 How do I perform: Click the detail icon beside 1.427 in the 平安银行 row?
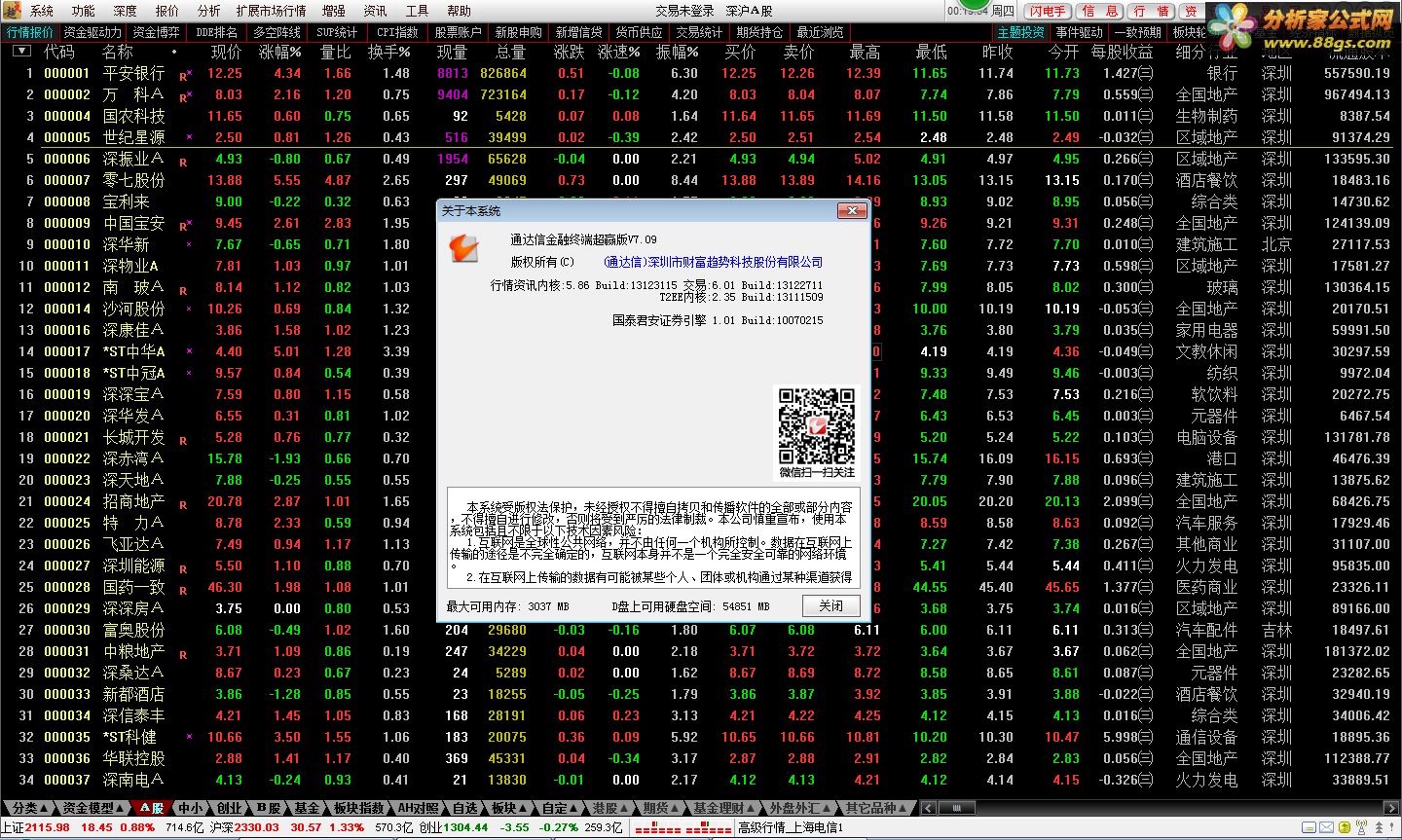[x=1146, y=73]
